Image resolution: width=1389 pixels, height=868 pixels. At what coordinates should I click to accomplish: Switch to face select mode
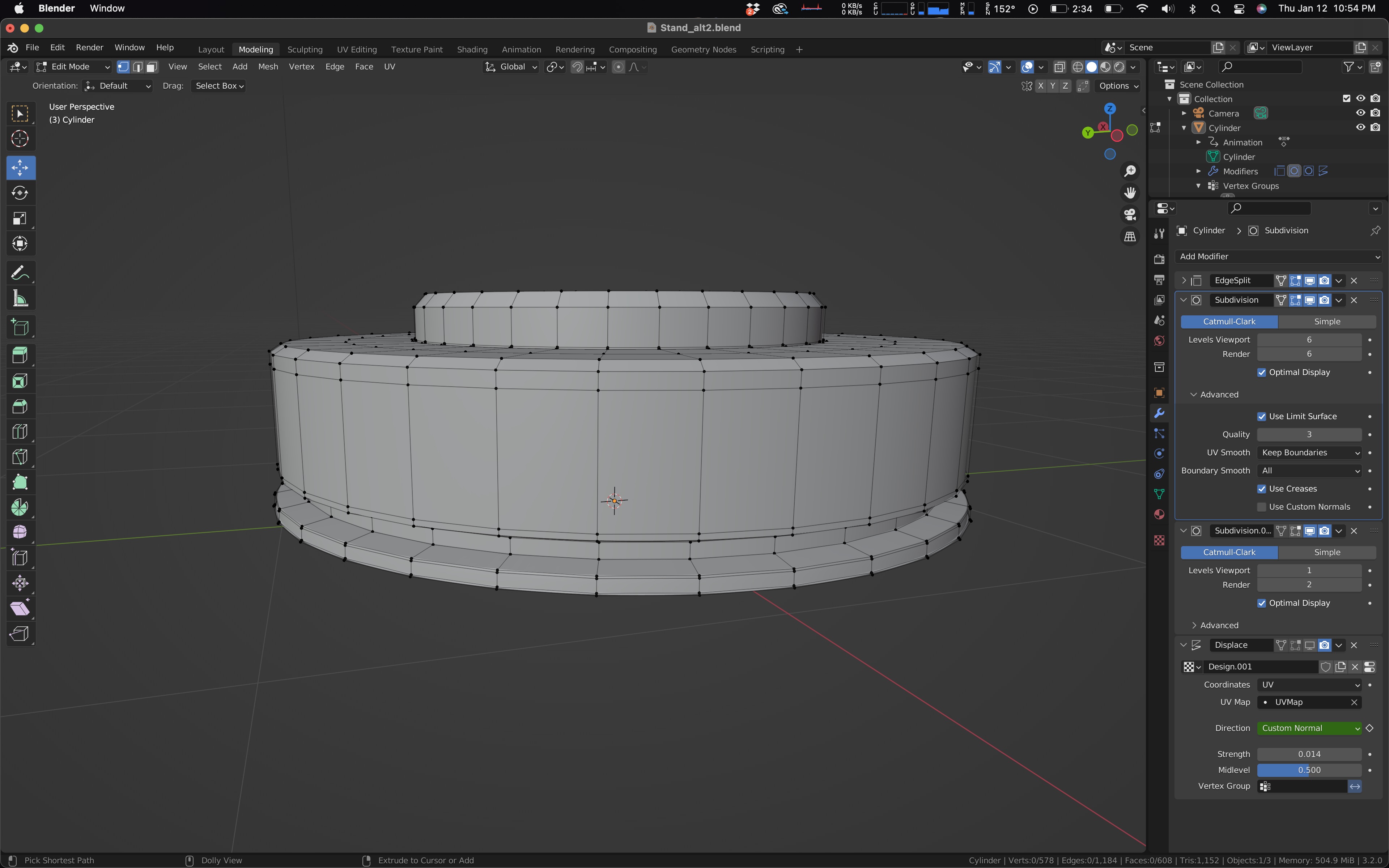click(x=152, y=67)
